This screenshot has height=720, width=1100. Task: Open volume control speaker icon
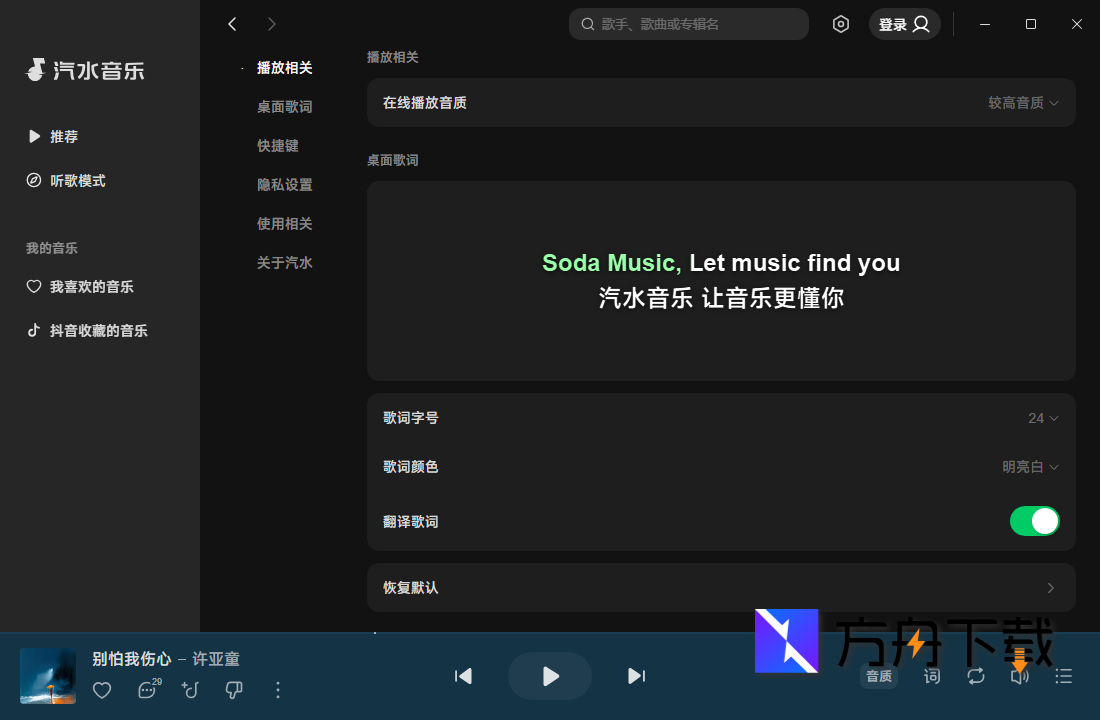click(x=1019, y=676)
